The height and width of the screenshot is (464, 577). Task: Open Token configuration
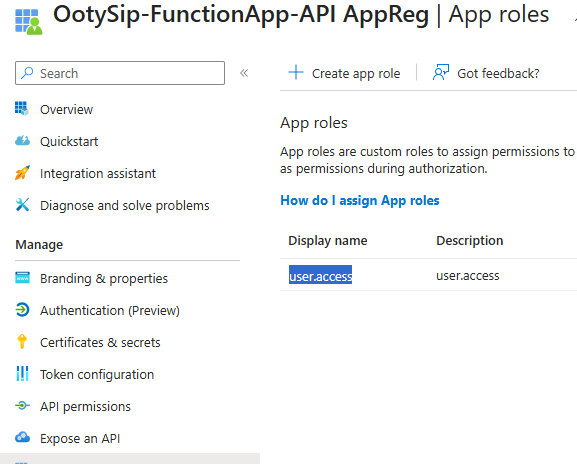(97, 375)
